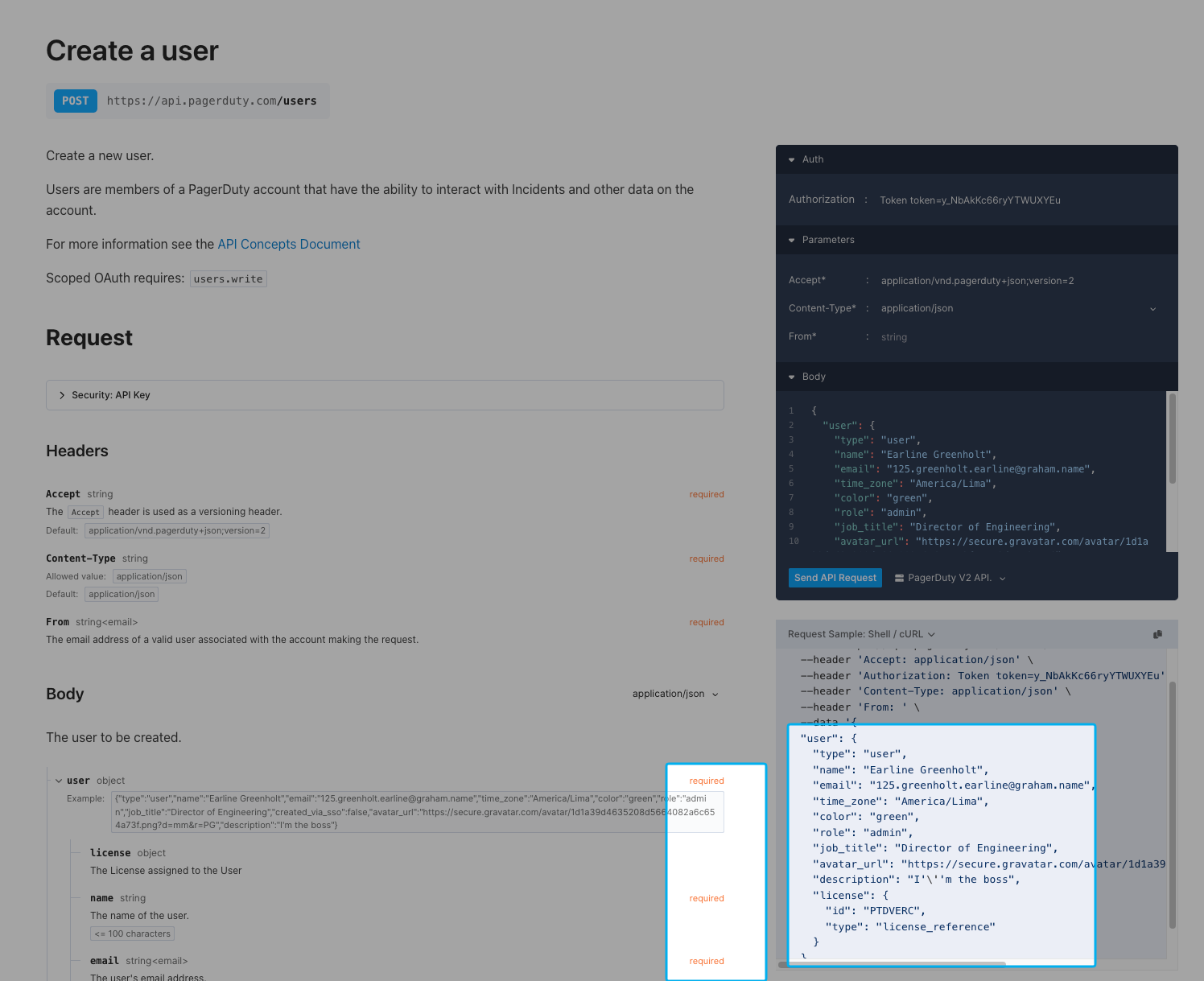Collapse the Parameters section caret

pyautogui.click(x=792, y=240)
